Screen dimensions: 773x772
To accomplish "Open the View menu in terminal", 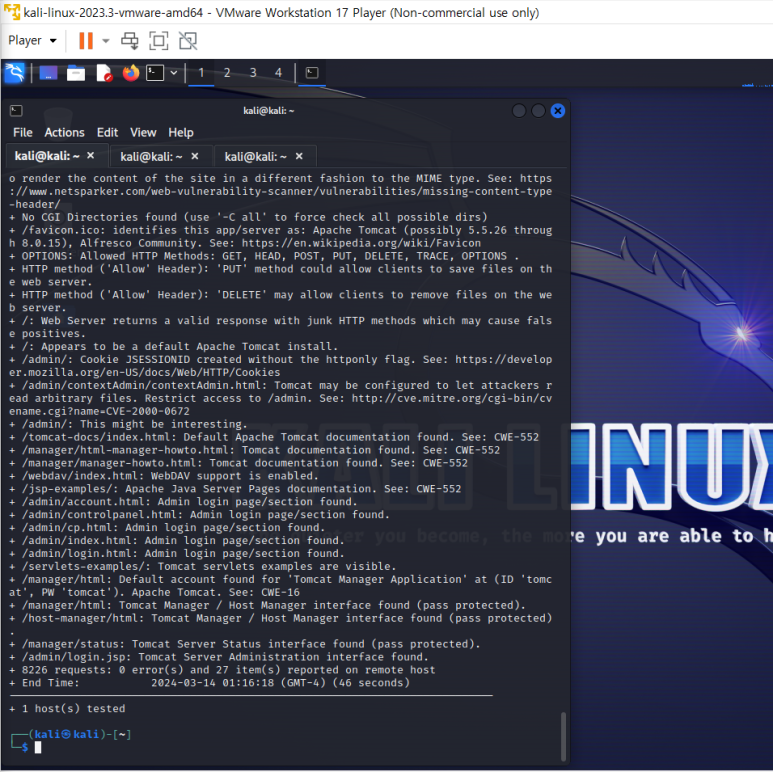I will 143,133.
